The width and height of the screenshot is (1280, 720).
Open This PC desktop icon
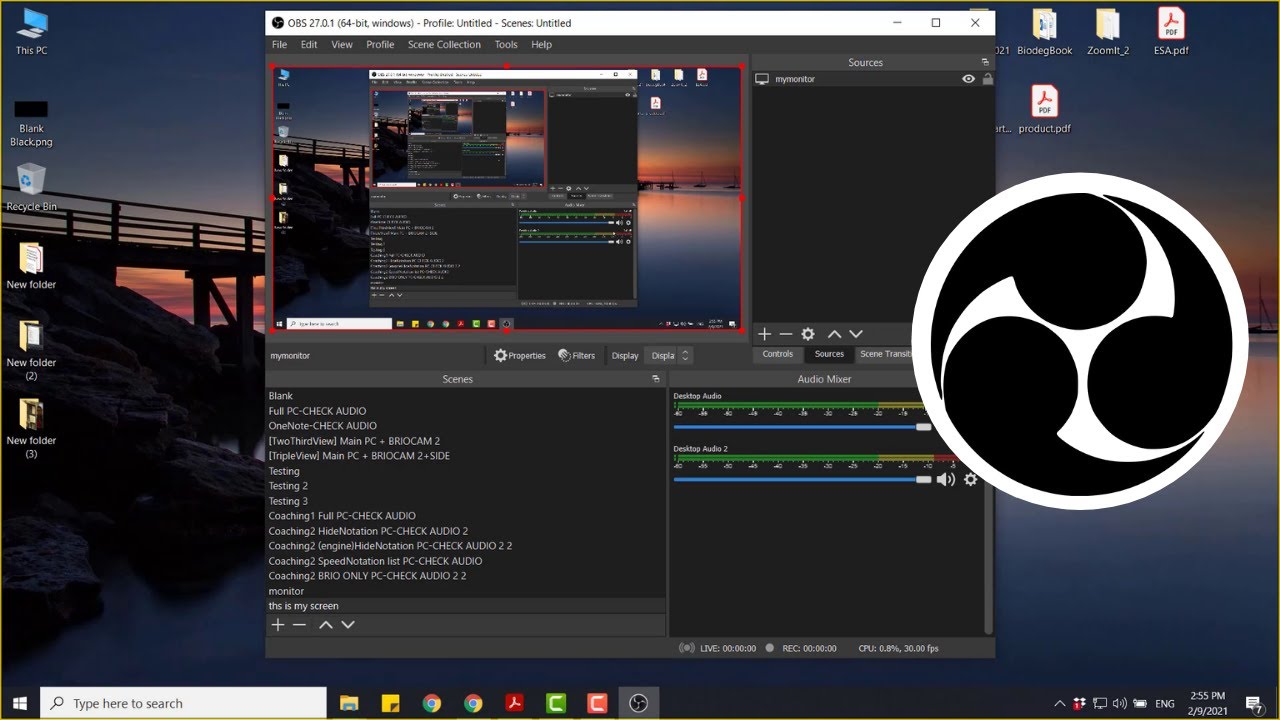(31, 30)
